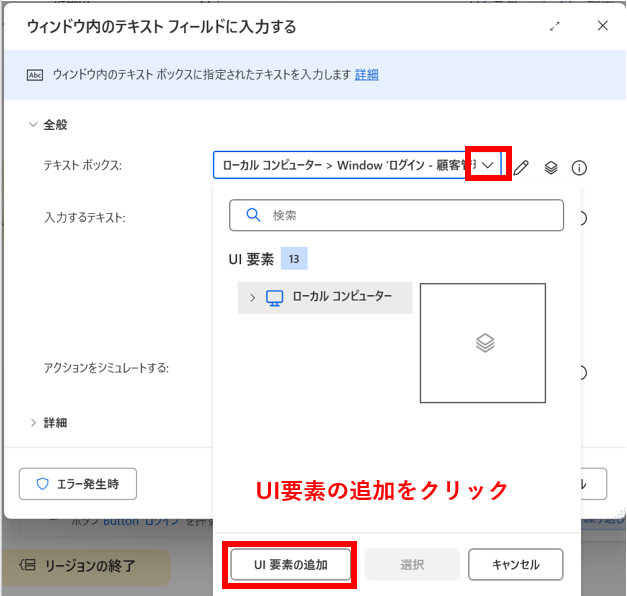Click the 選択 button
The height and width of the screenshot is (596, 627).
click(412, 565)
